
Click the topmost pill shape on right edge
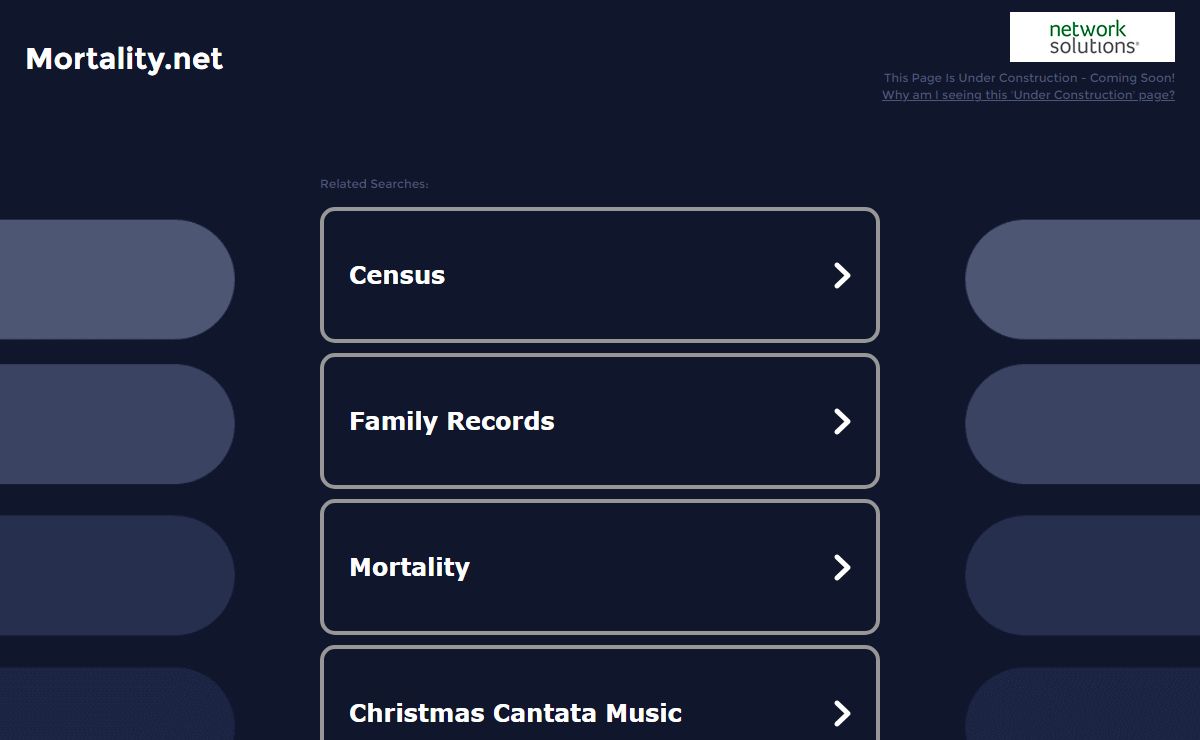[1083, 279]
